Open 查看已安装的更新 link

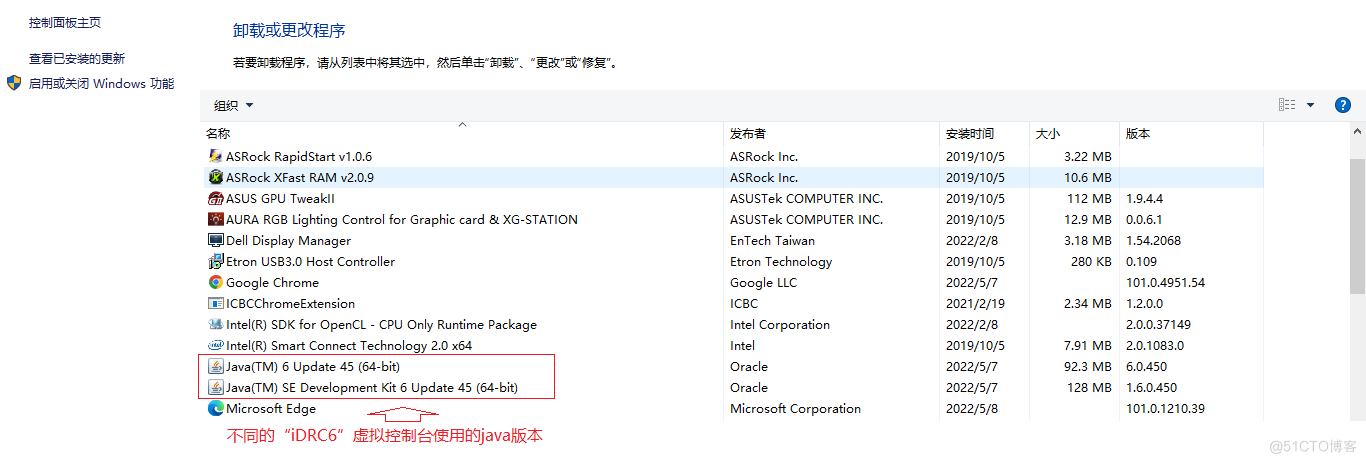[77, 59]
